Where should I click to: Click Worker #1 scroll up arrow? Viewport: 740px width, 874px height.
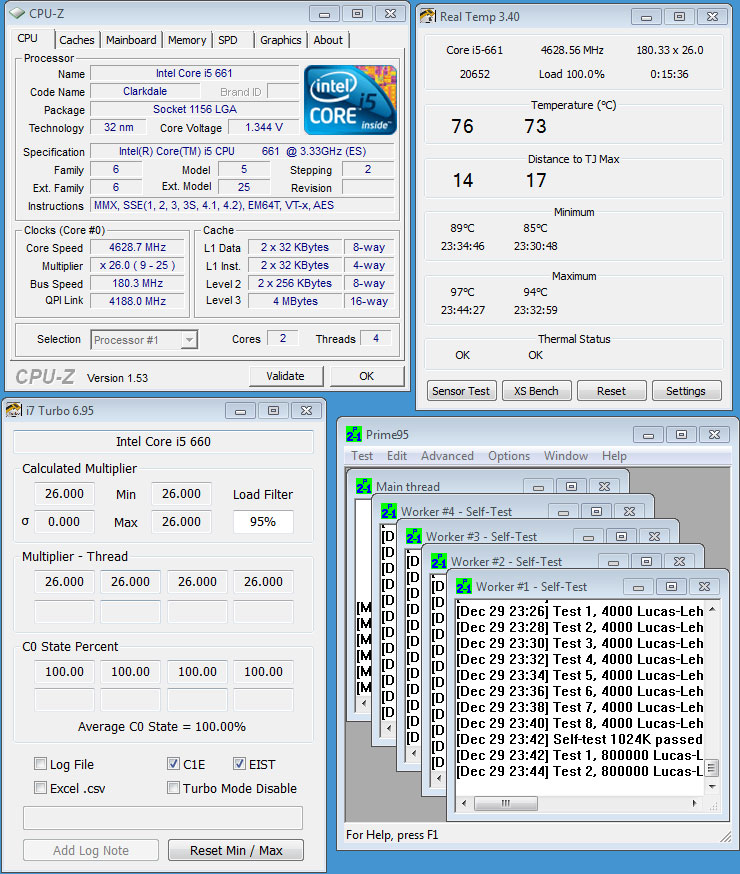coord(712,610)
